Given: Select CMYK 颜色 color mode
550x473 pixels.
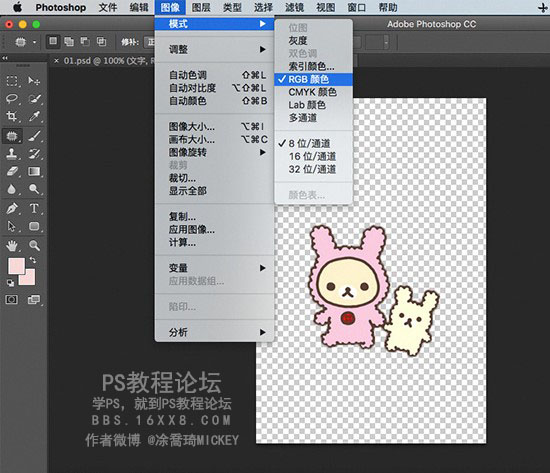Looking at the screenshot, I should point(313,92).
